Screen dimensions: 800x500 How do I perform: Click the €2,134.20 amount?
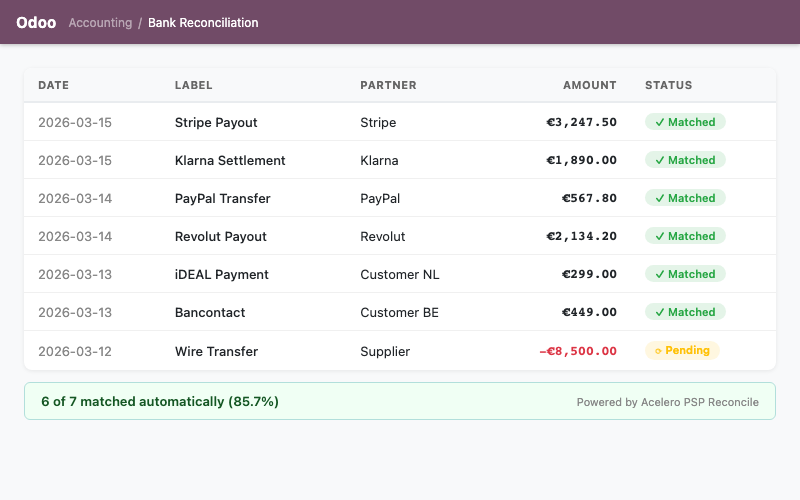tap(582, 236)
